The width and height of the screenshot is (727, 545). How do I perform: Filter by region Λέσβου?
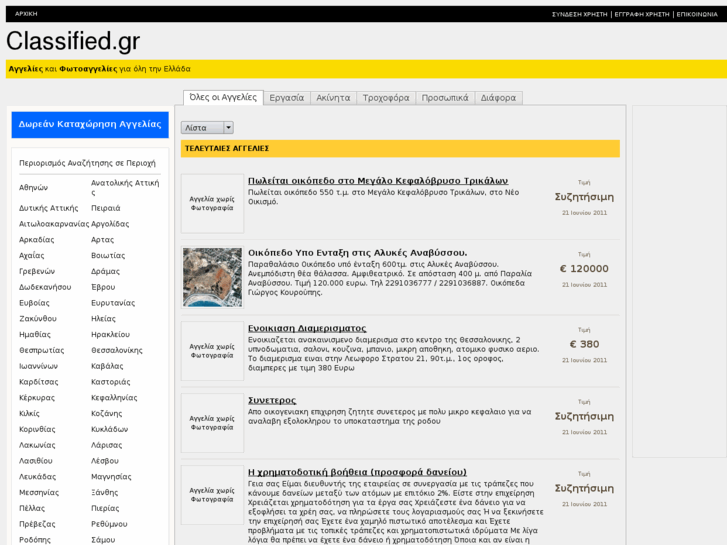coord(105,461)
